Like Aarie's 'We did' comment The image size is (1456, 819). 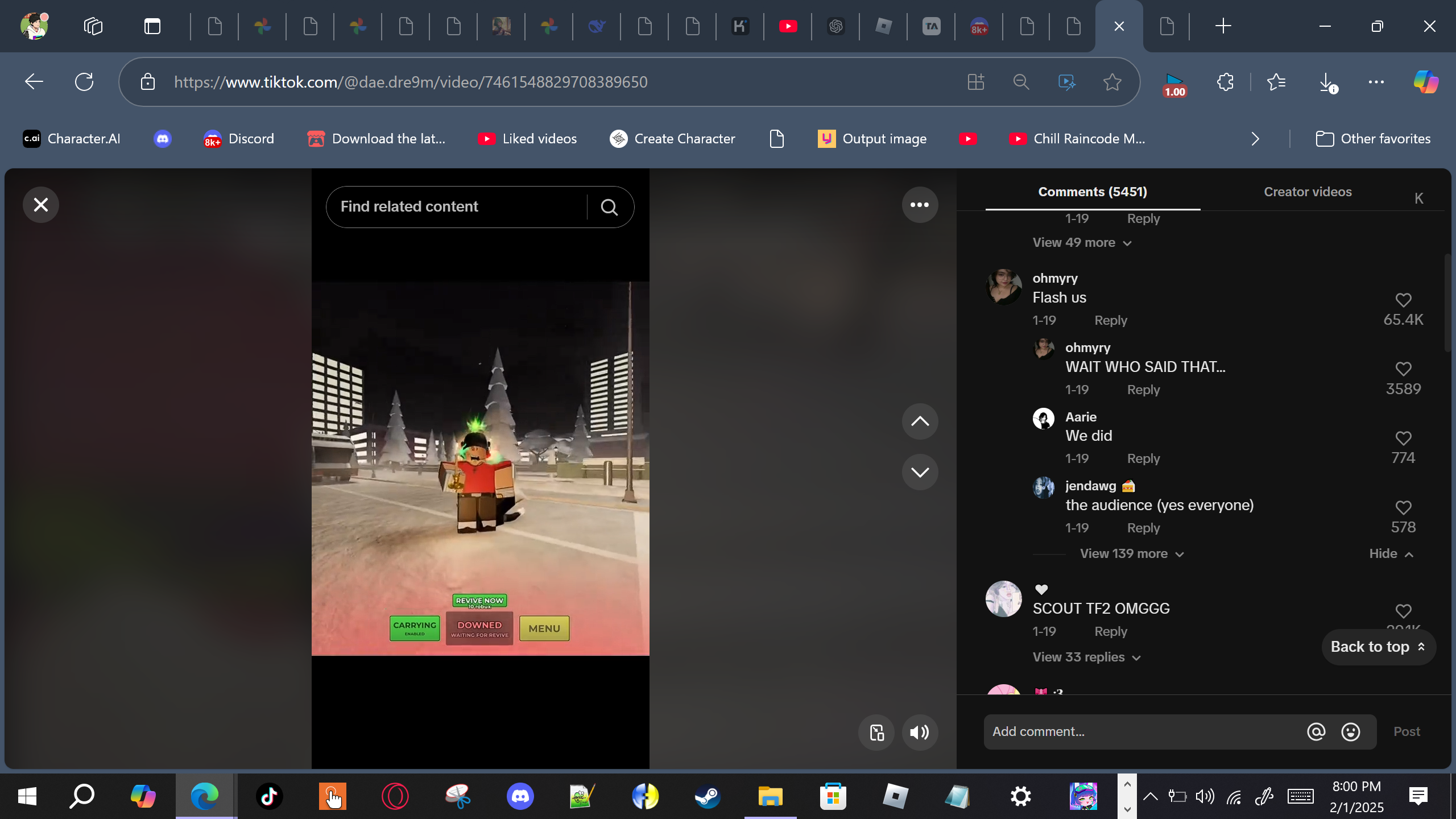(1403, 438)
